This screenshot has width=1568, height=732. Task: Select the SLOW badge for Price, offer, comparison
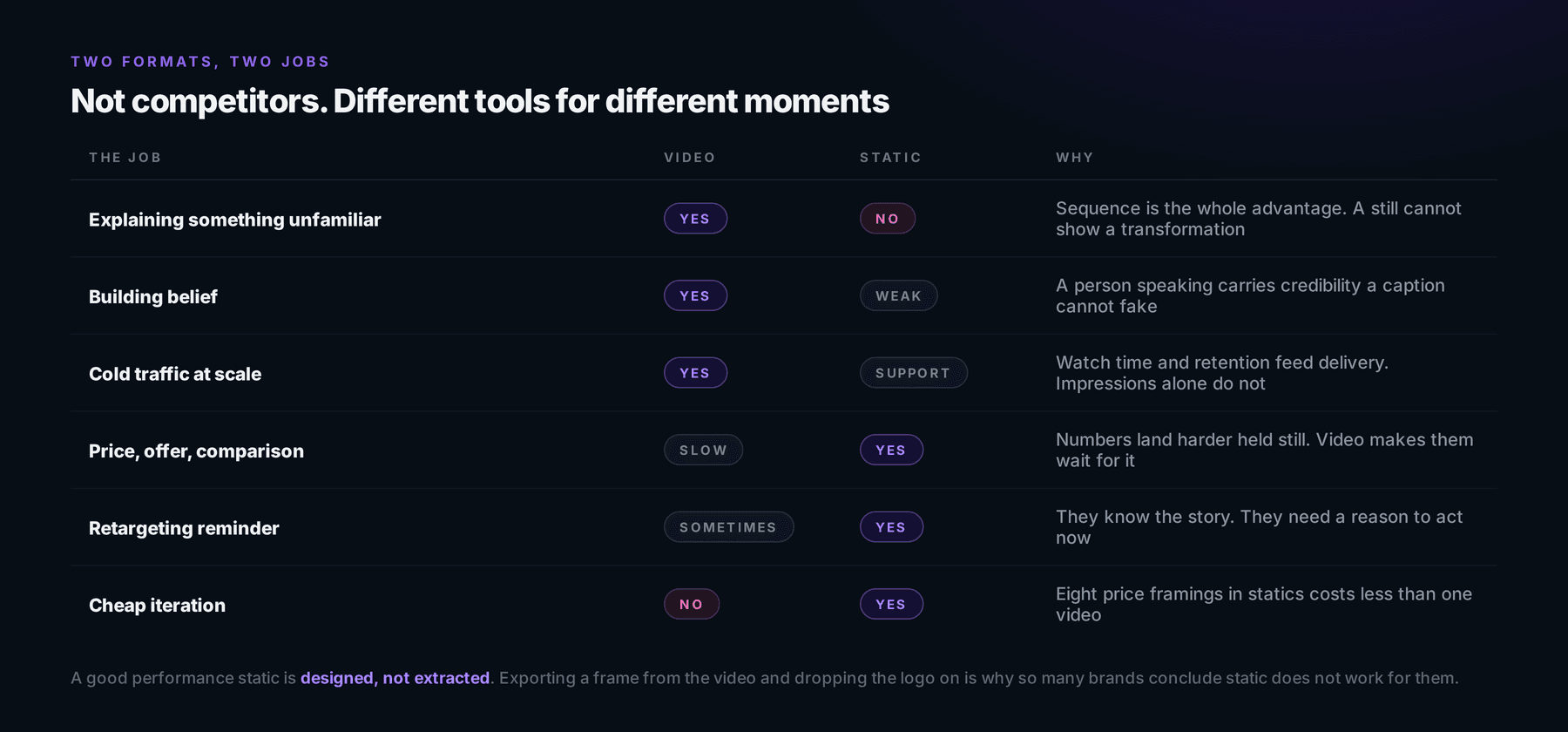pyautogui.click(x=703, y=450)
